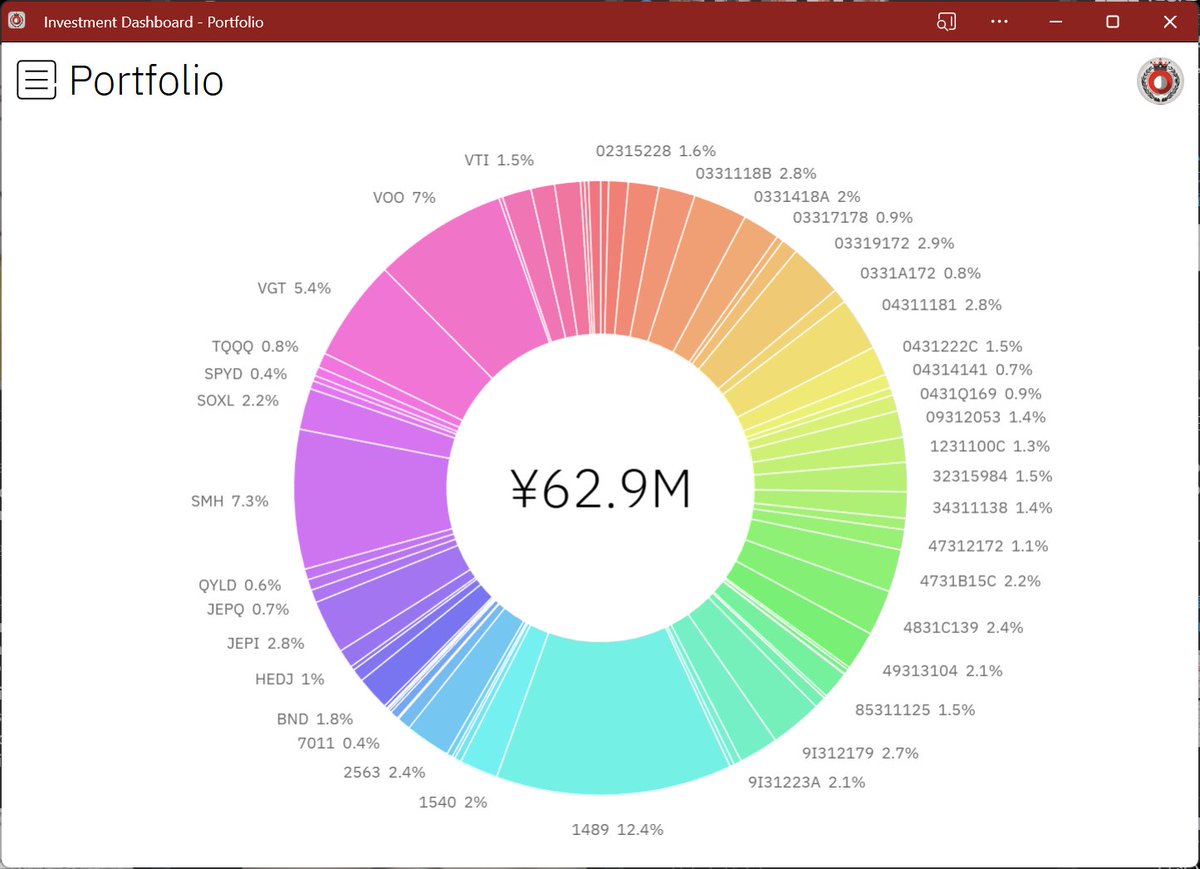Minimize the Investment Dashboard window
The image size is (1200, 869).
point(1055,22)
